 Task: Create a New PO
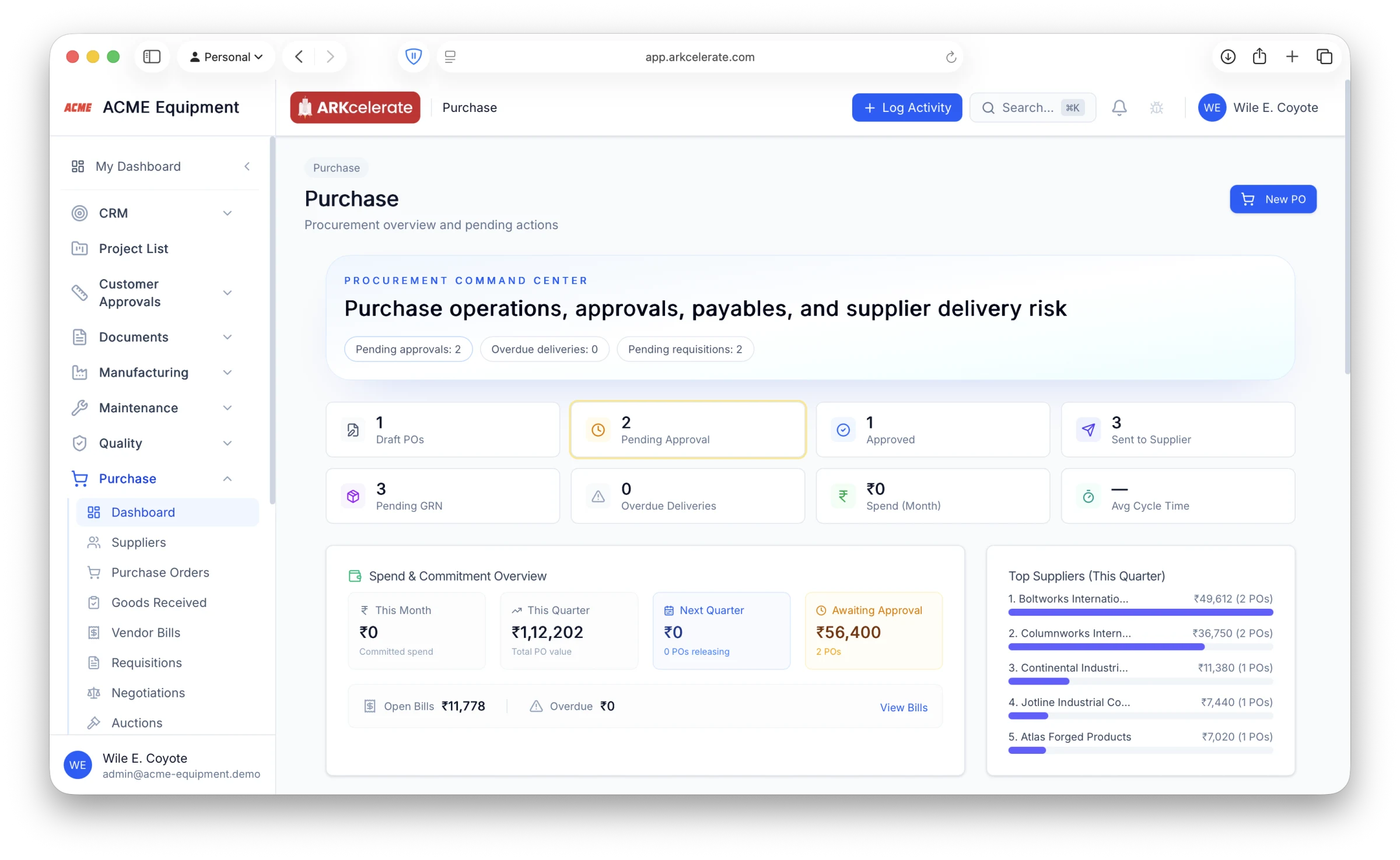coord(1273,199)
